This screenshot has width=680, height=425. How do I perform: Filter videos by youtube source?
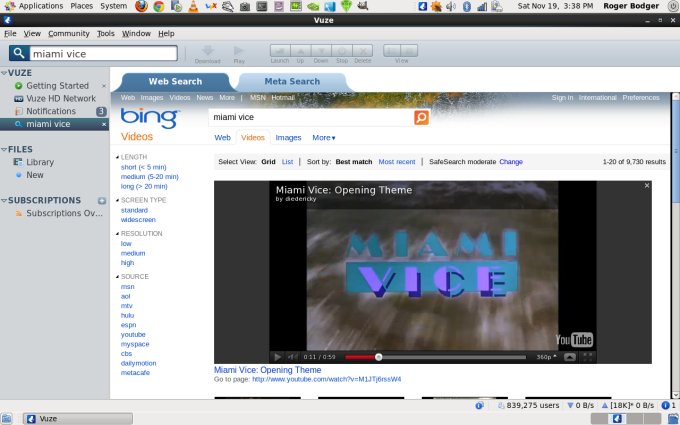tap(133, 334)
